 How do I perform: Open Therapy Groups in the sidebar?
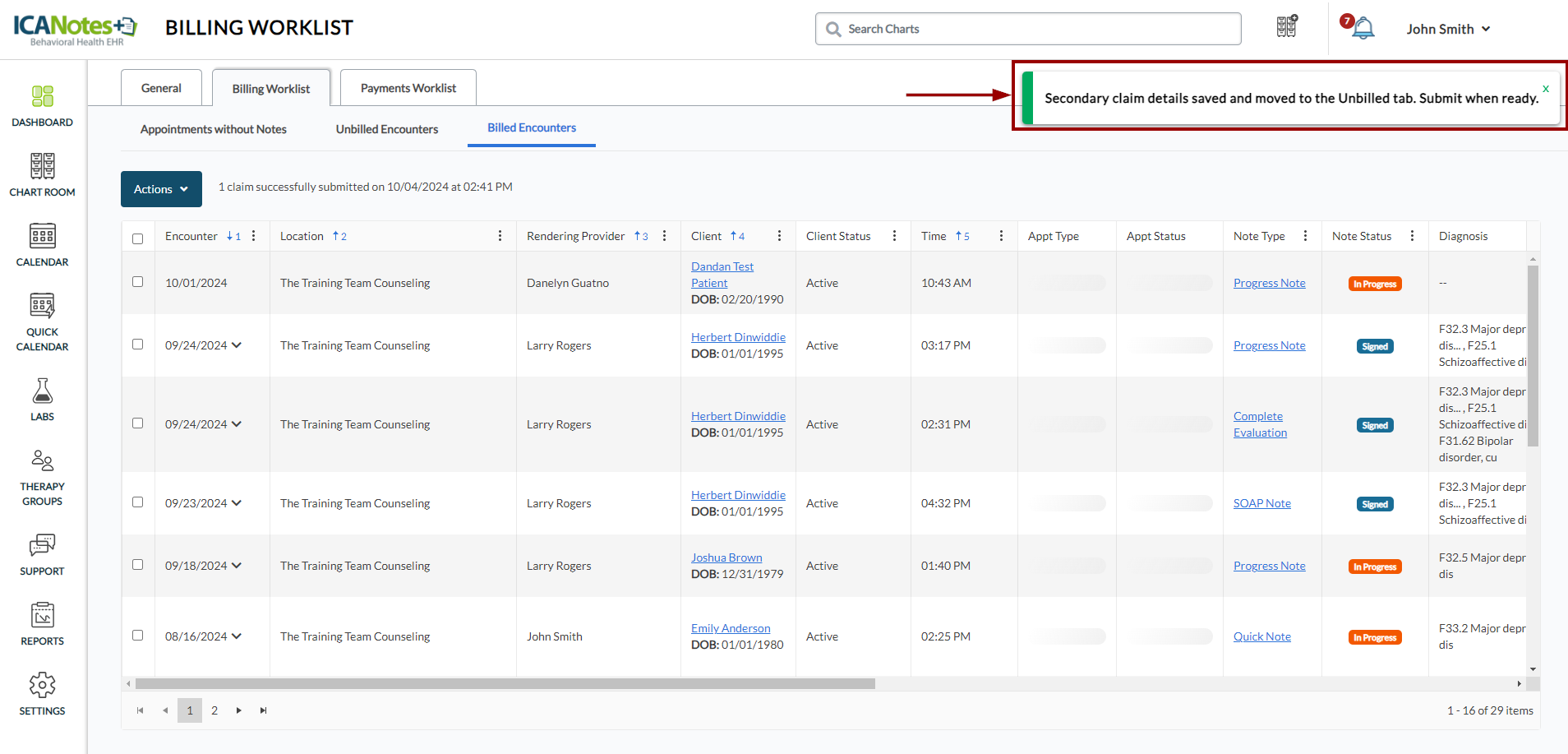click(x=42, y=477)
